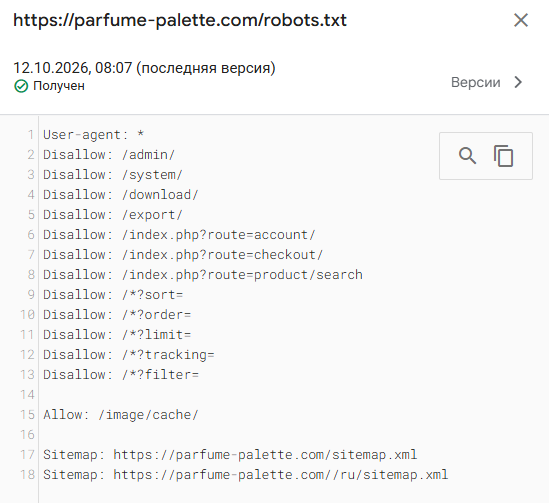Click line with route=account/
The width and height of the screenshot is (549, 503).
[x=179, y=235]
